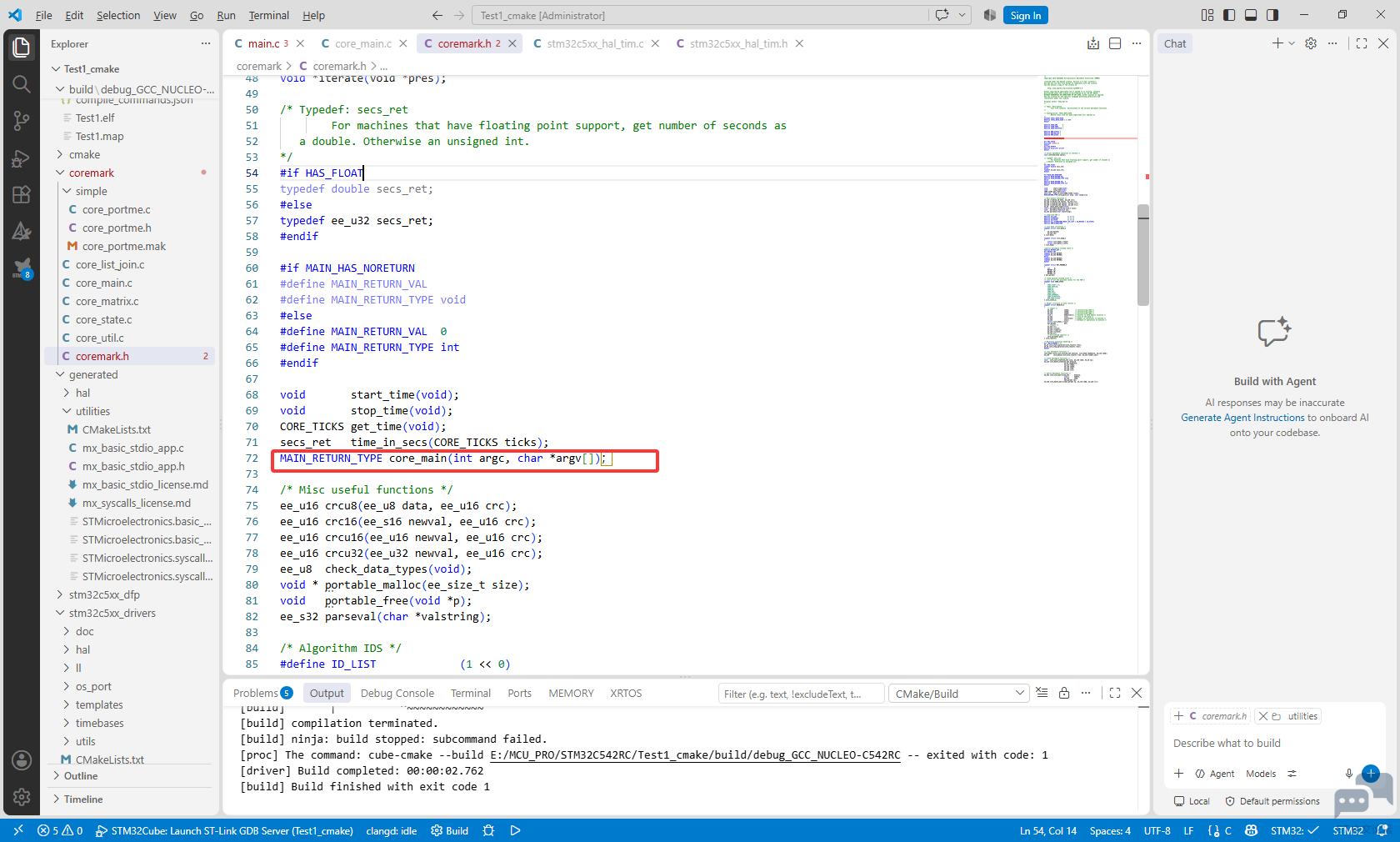Click the Sign In button
The height and width of the screenshot is (842, 1400).
[1026, 15]
